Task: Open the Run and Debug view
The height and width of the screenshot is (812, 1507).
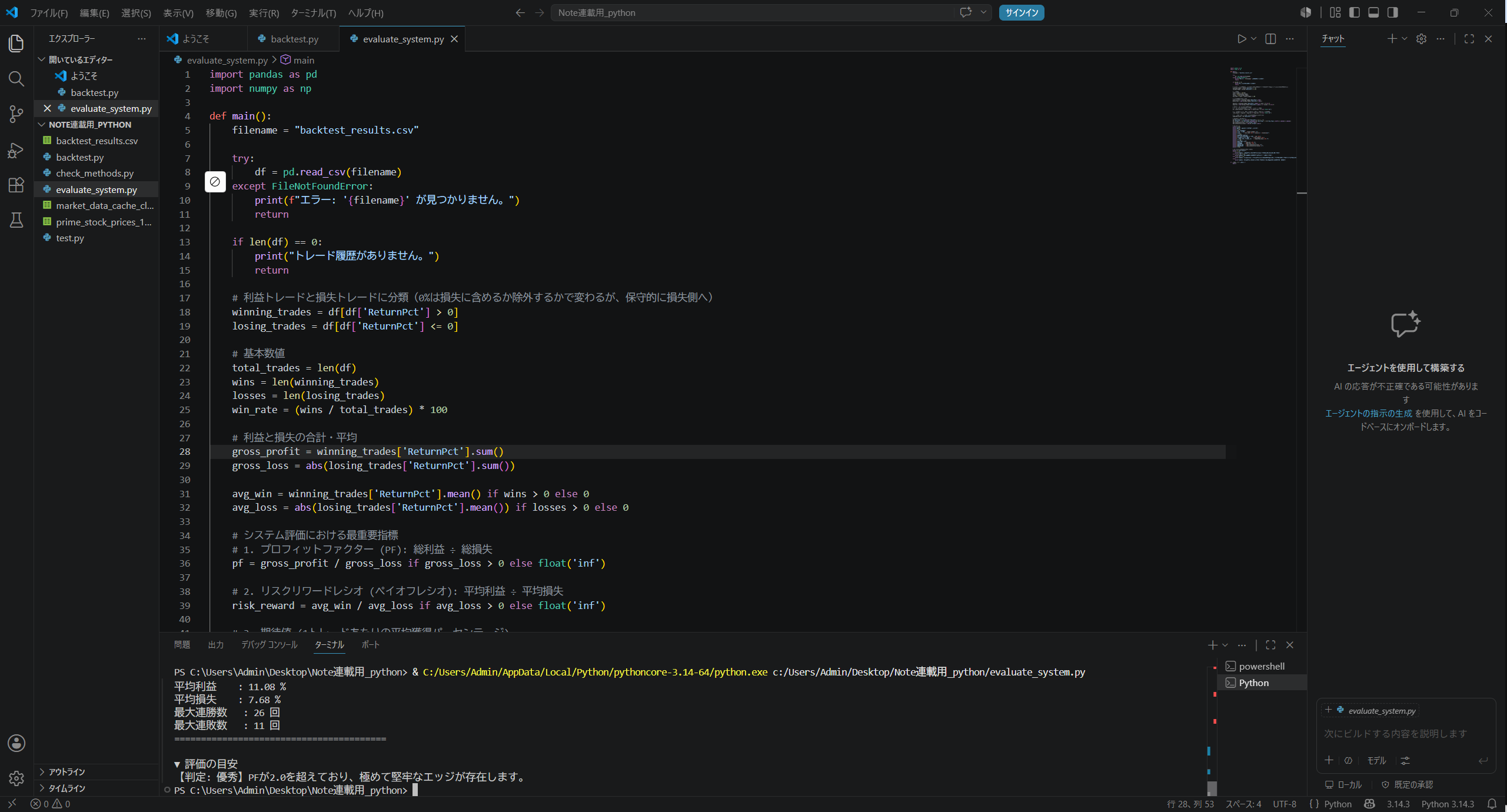Action: point(16,150)
